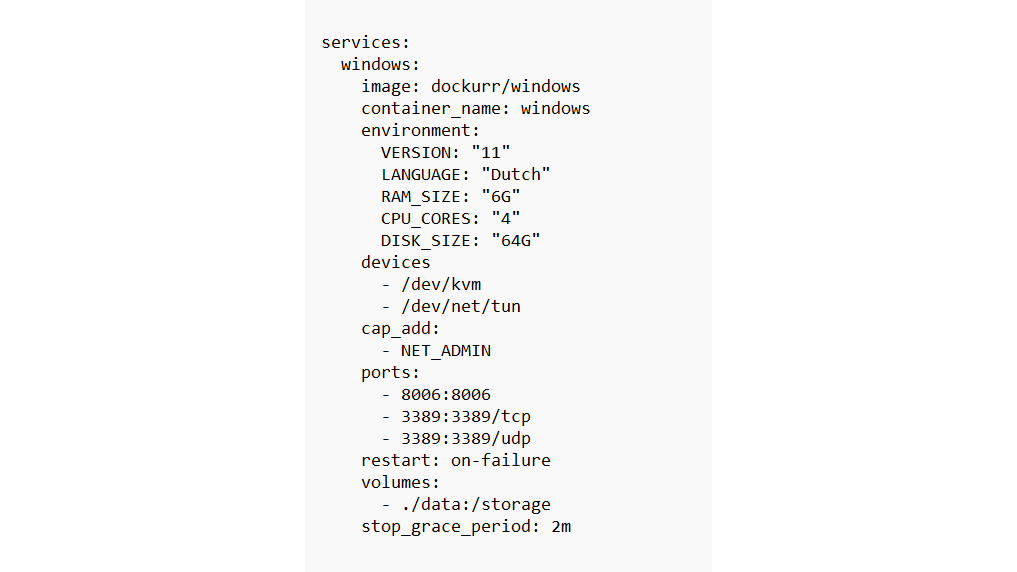Click the '/dev/net/tun' device entry
The height and width of the screenshot is (572, 1017).
(460, 306)
